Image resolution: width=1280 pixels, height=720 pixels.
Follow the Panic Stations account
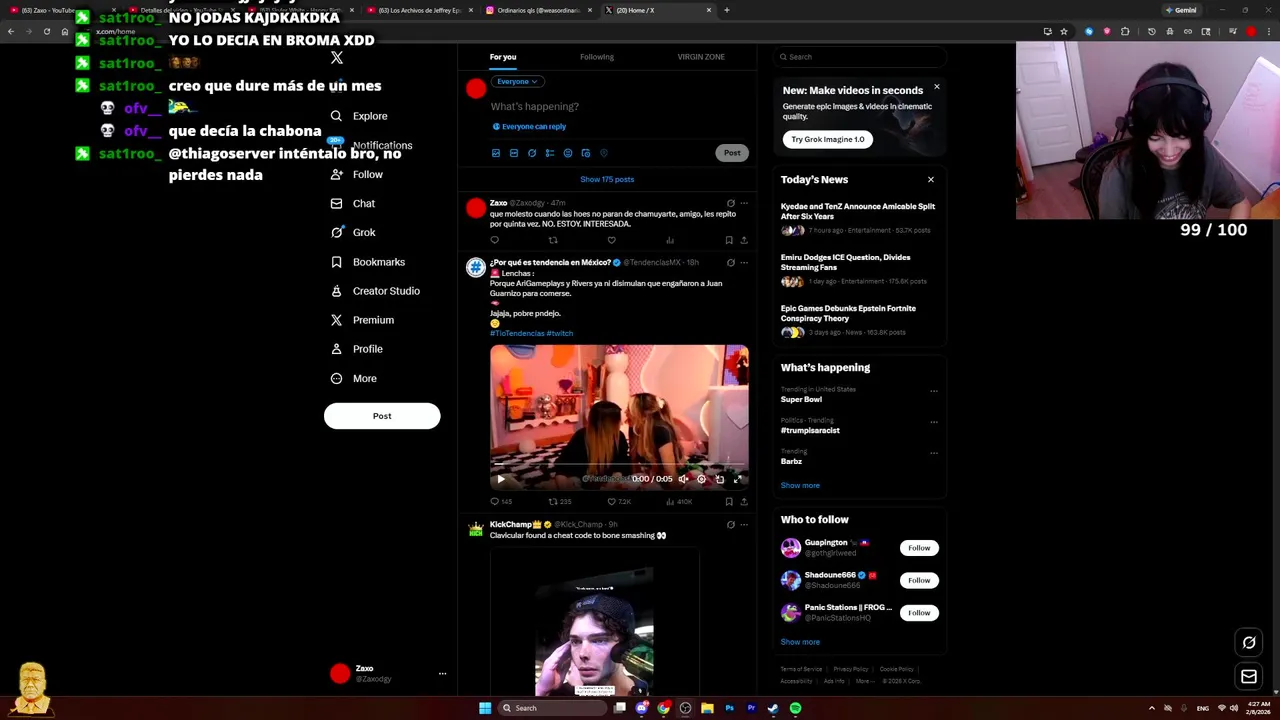[919, 613]
